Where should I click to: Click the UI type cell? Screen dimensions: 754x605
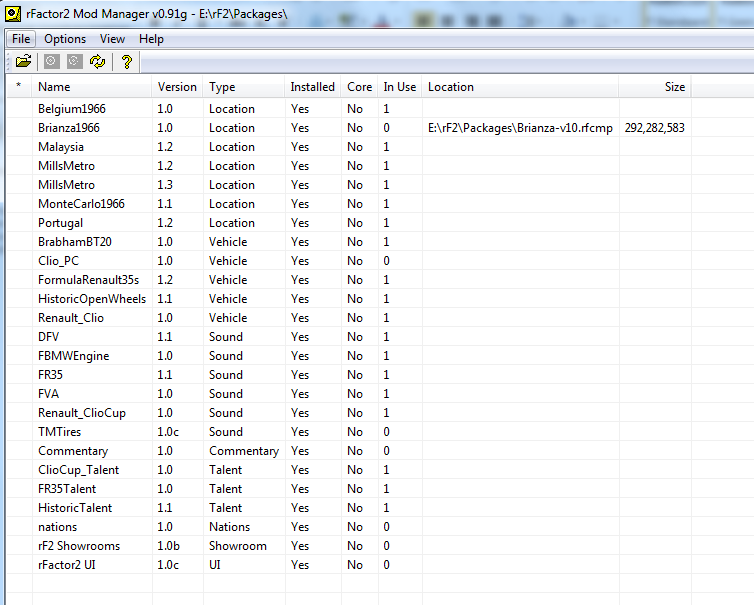click(x=214, y=565)
